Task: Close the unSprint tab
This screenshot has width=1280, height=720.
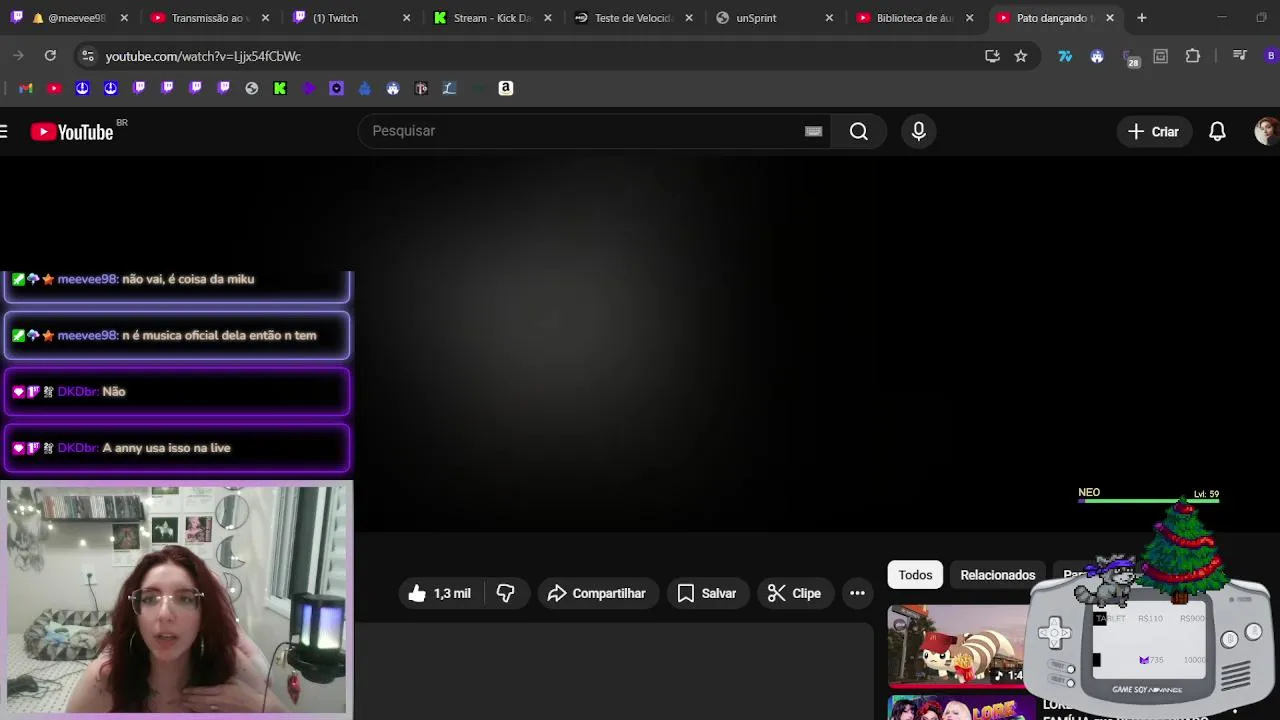Action: point(829,18)
